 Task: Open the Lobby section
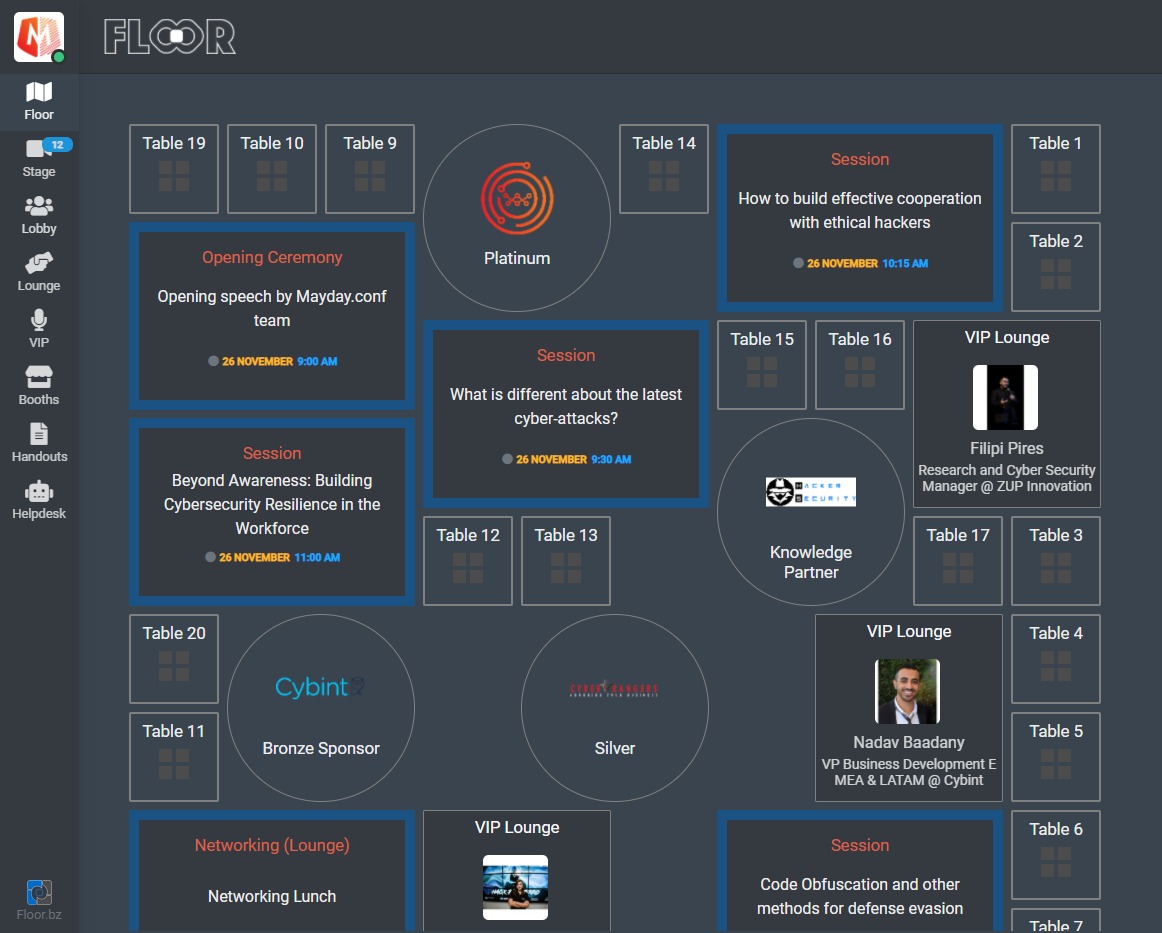click(x=39, y=216)
